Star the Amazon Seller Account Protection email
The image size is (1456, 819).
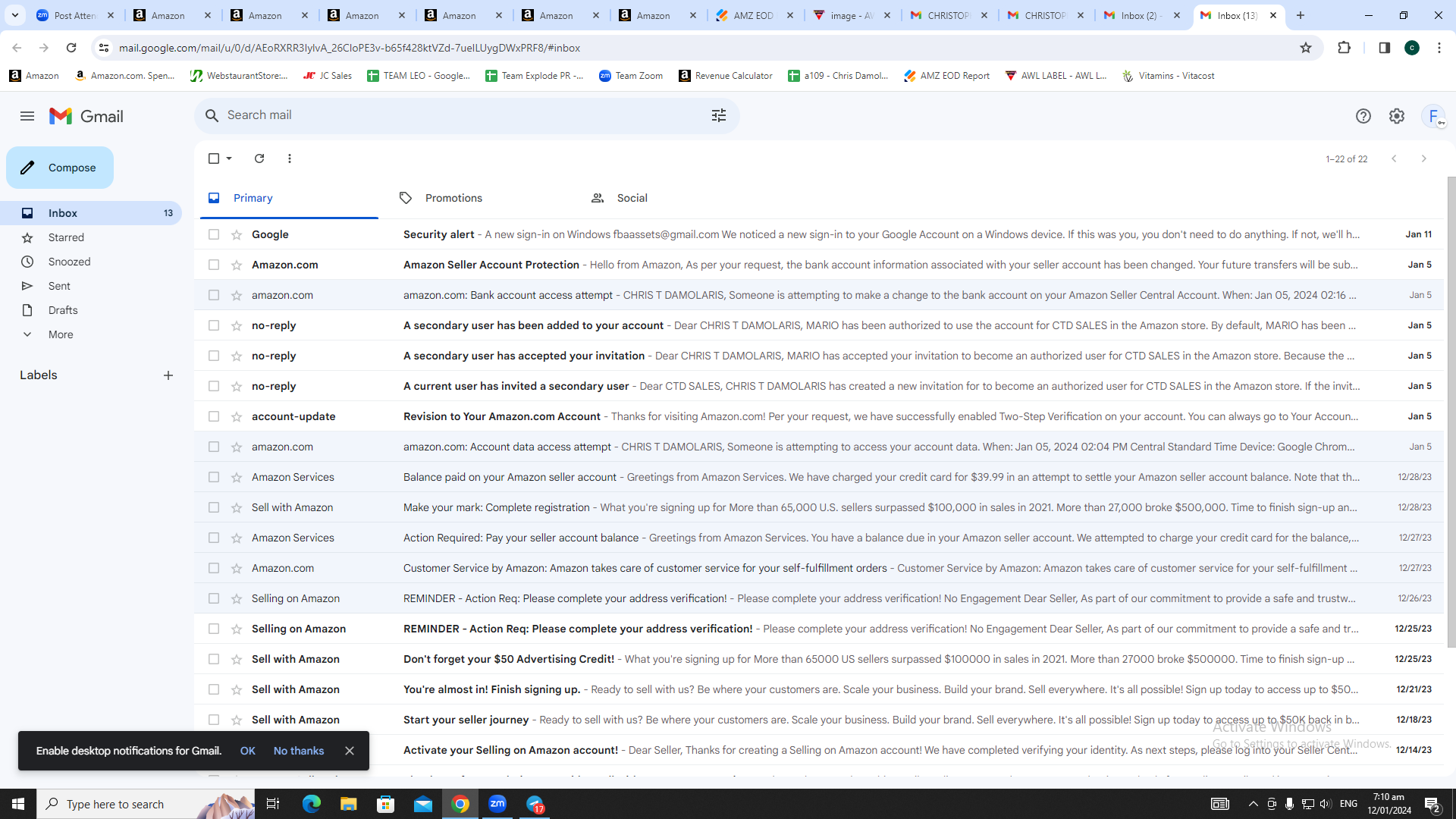(x=236, y=265)
